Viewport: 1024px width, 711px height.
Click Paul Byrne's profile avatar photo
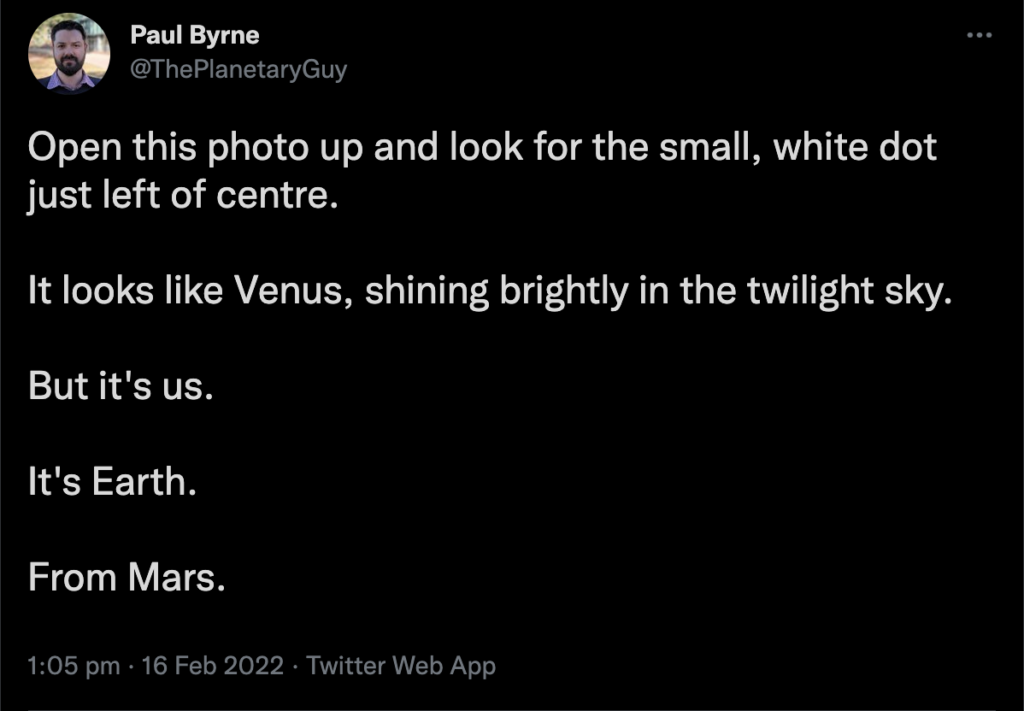pos(69,55)
